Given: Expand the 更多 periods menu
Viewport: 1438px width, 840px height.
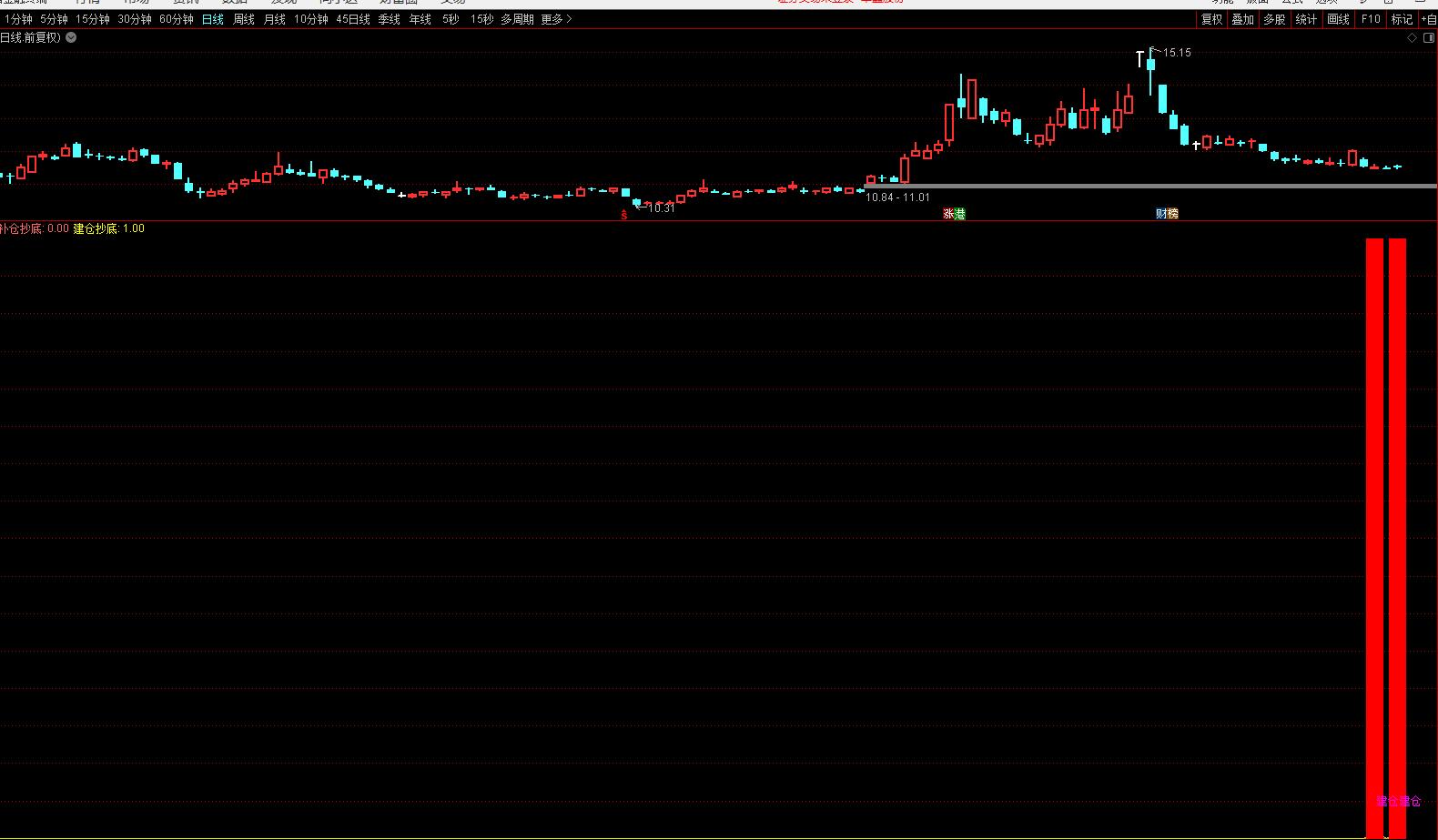Looking at the screenshot, I should click(x=556, y=19).
